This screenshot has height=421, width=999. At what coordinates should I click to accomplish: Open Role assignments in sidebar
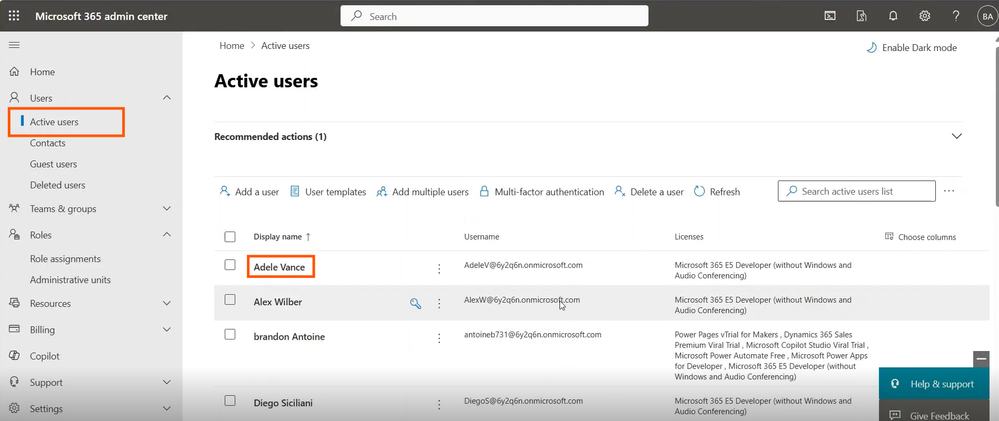point(65,259)
